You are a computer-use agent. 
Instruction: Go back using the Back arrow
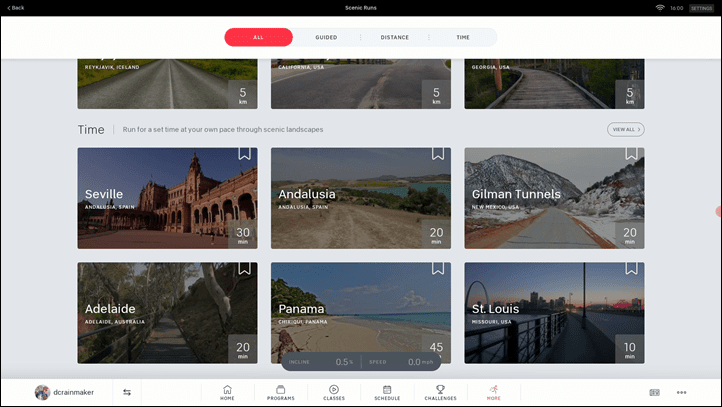(x=16, y=8)
